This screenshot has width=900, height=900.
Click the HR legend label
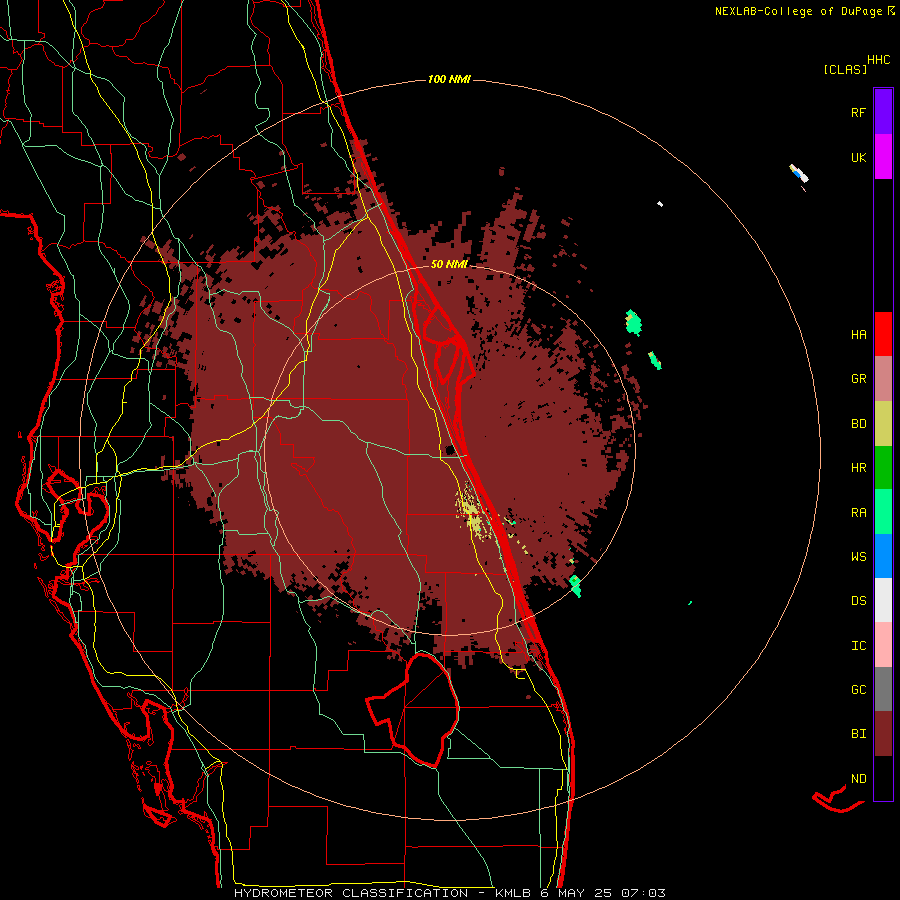(x=858, y=468)
